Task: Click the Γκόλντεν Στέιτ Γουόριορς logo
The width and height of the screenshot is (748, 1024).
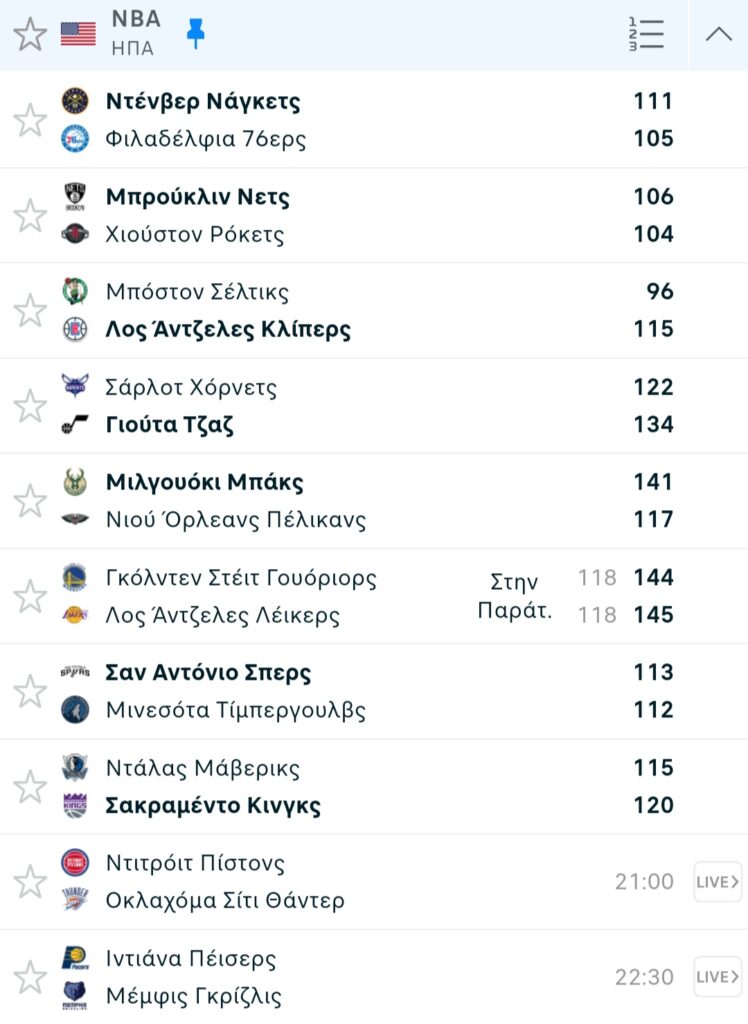Action: click(x=75, y=577)
